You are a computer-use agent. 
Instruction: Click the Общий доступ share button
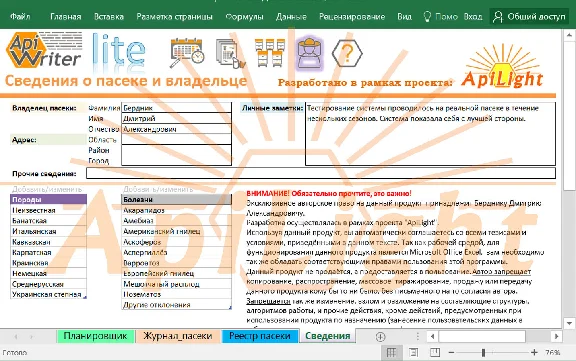click(530, 17)
